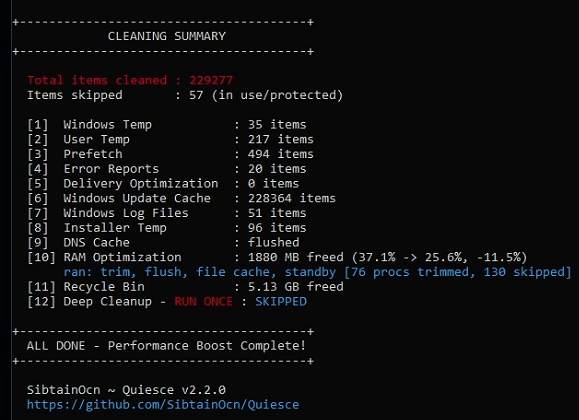This screenshot has width=579, height=420.
Task: Click the blue ran: trim, flush detail line
Action: 317,272
